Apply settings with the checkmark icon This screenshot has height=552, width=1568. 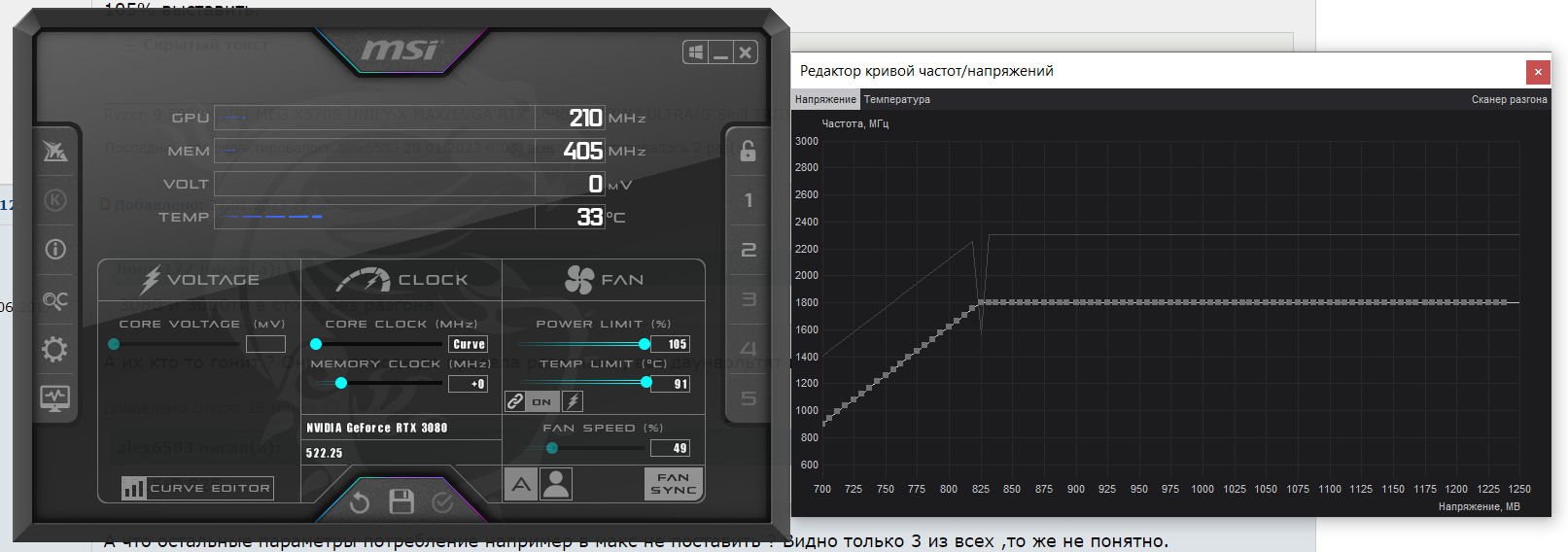(x=442, y=502)
